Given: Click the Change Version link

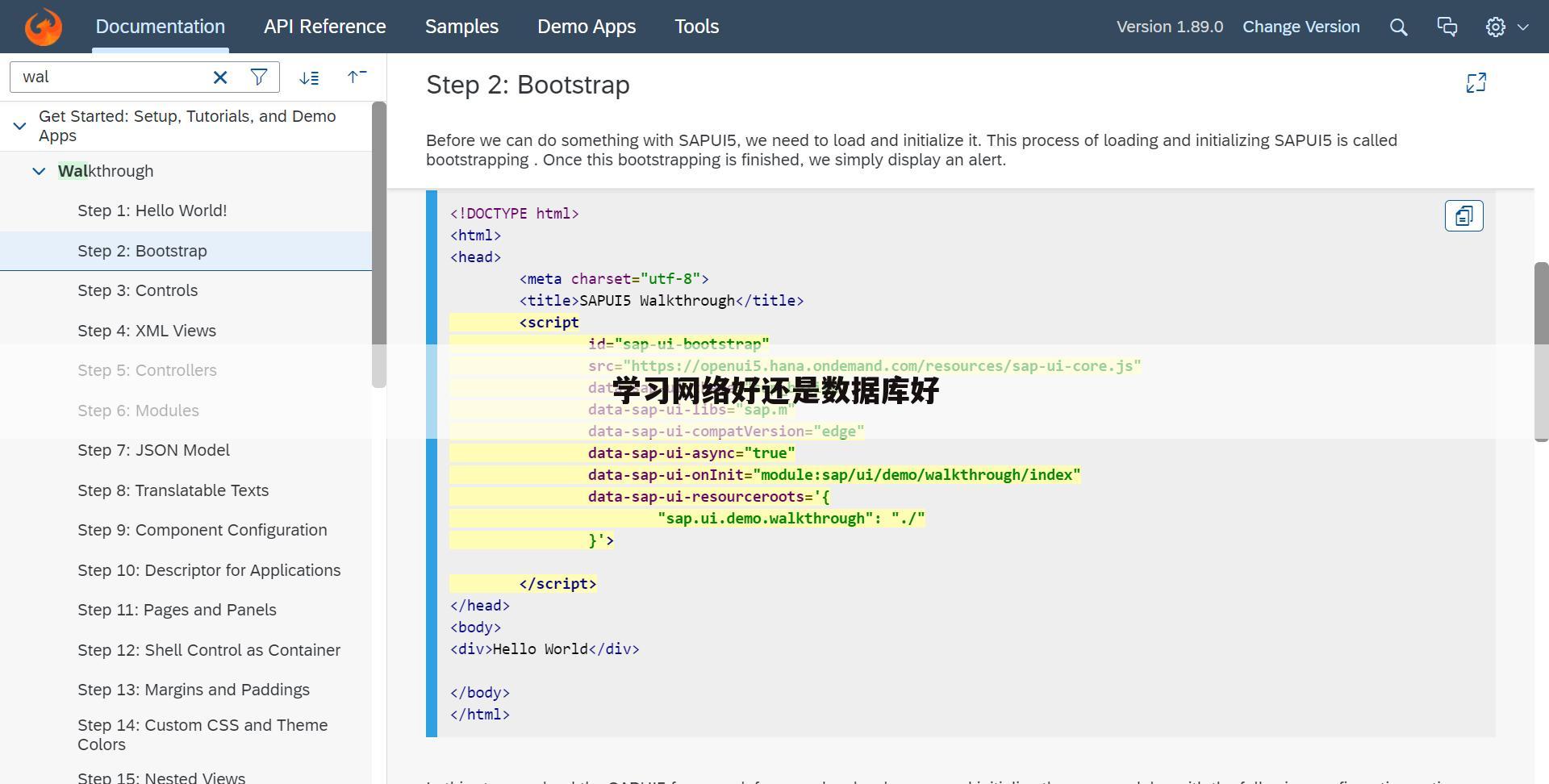Looking at the screenshot, I should click(1301, 27).
